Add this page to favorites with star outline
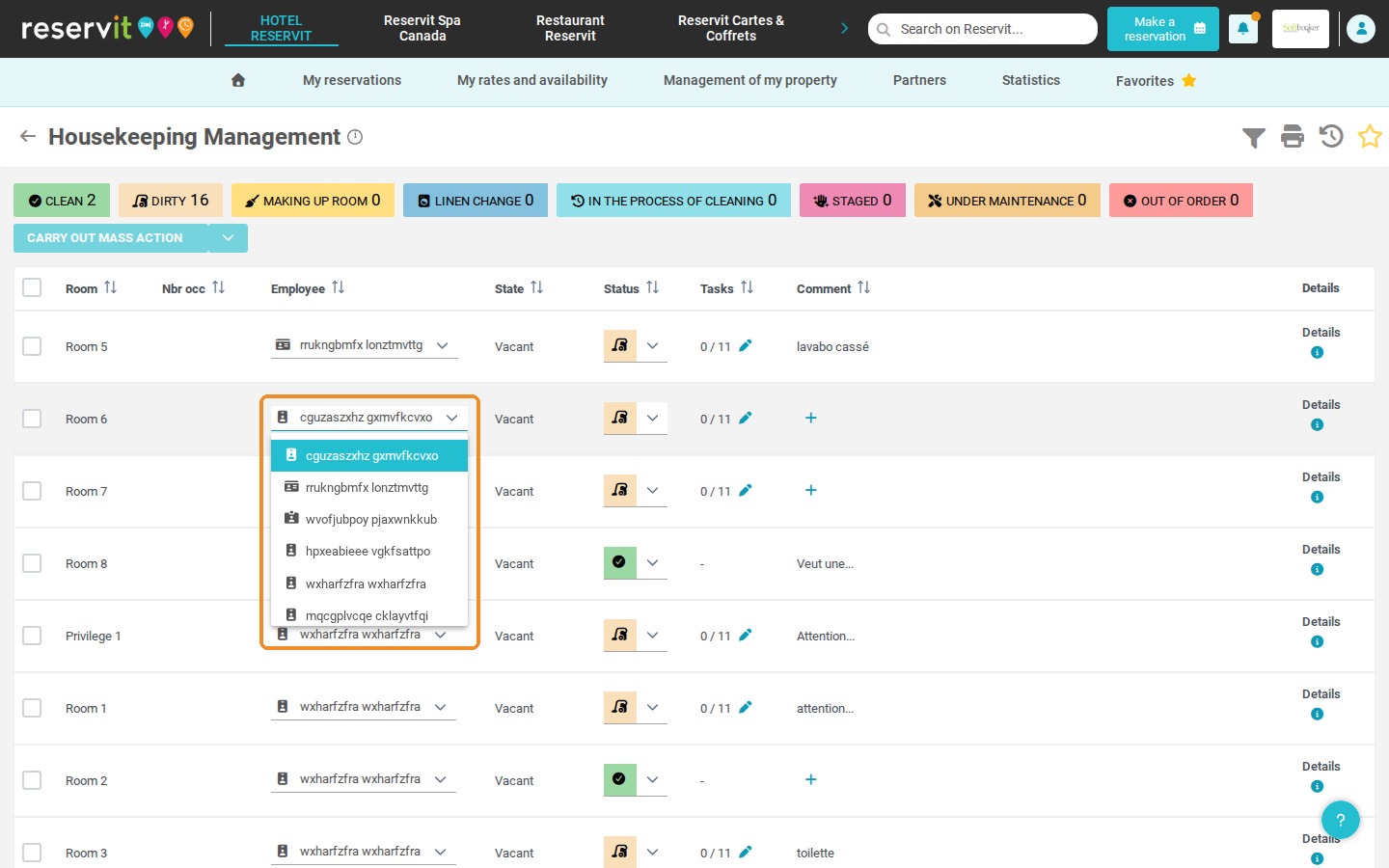Screen dimensions: 1389x868 coord(1370,137)
